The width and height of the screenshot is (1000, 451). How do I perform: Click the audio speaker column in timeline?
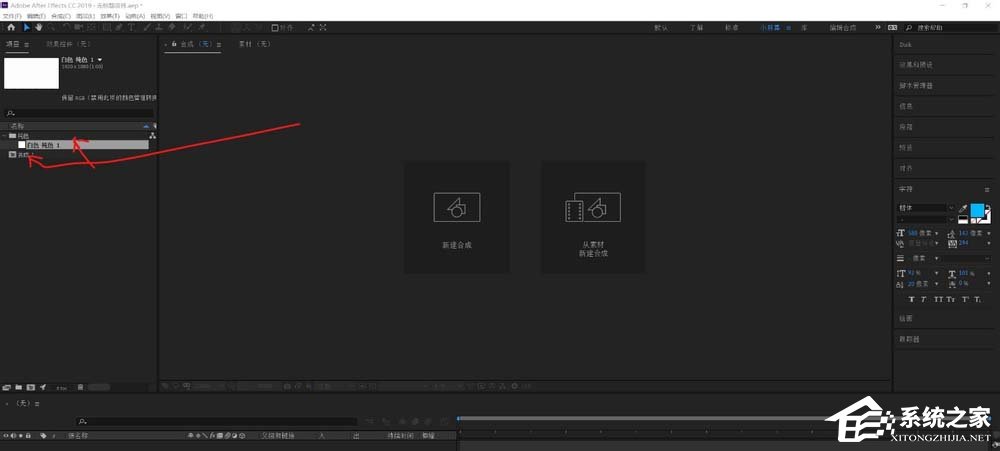[x=13, y=436]
